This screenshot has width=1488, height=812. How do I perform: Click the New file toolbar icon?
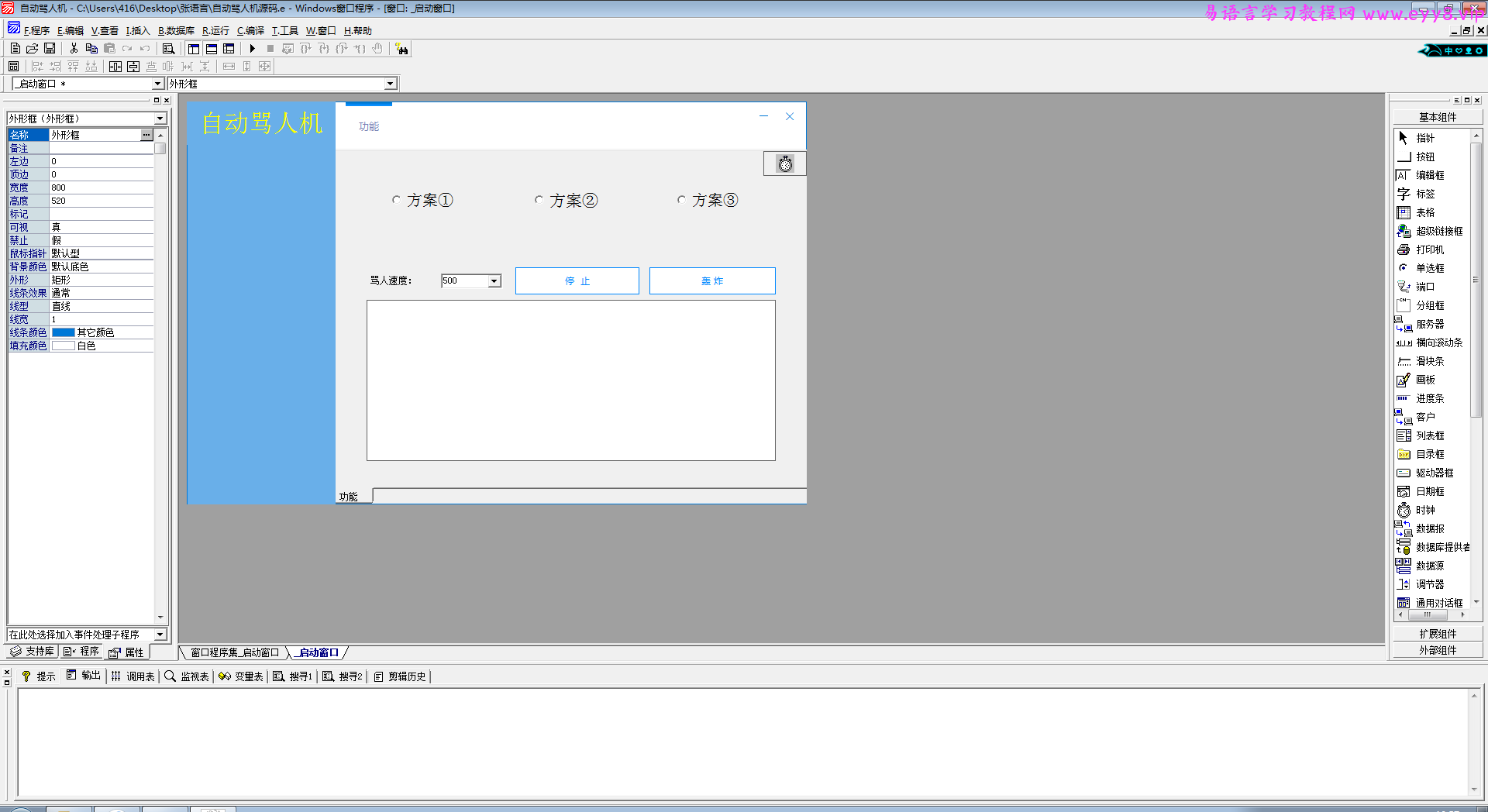click(x=15, y=49)
